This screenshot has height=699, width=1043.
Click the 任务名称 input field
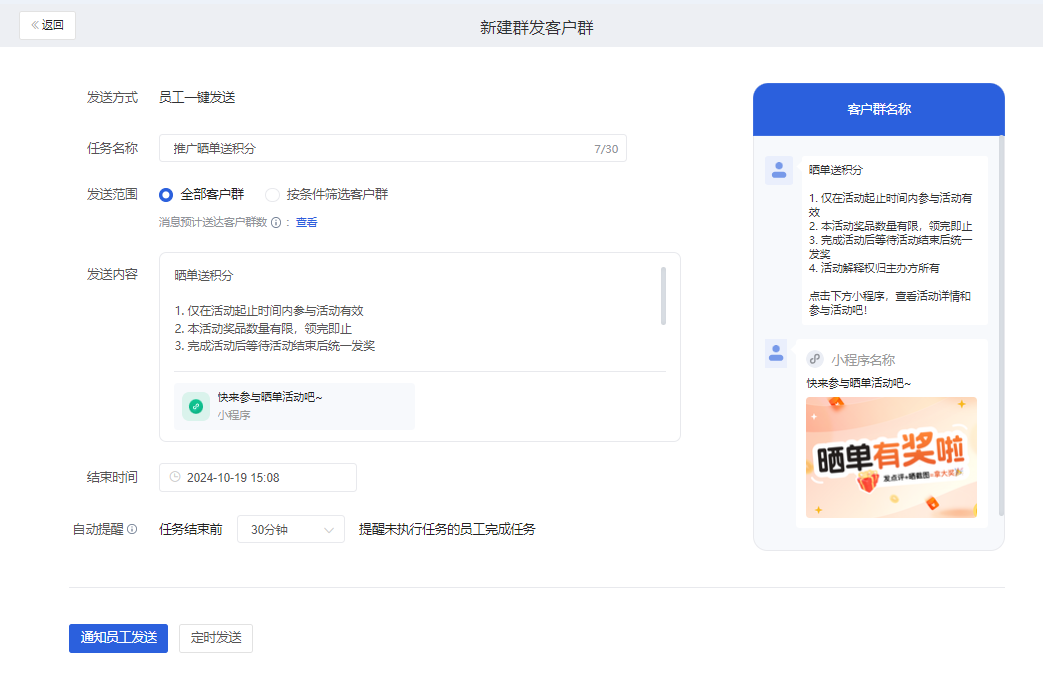click(x=392, y=148)
